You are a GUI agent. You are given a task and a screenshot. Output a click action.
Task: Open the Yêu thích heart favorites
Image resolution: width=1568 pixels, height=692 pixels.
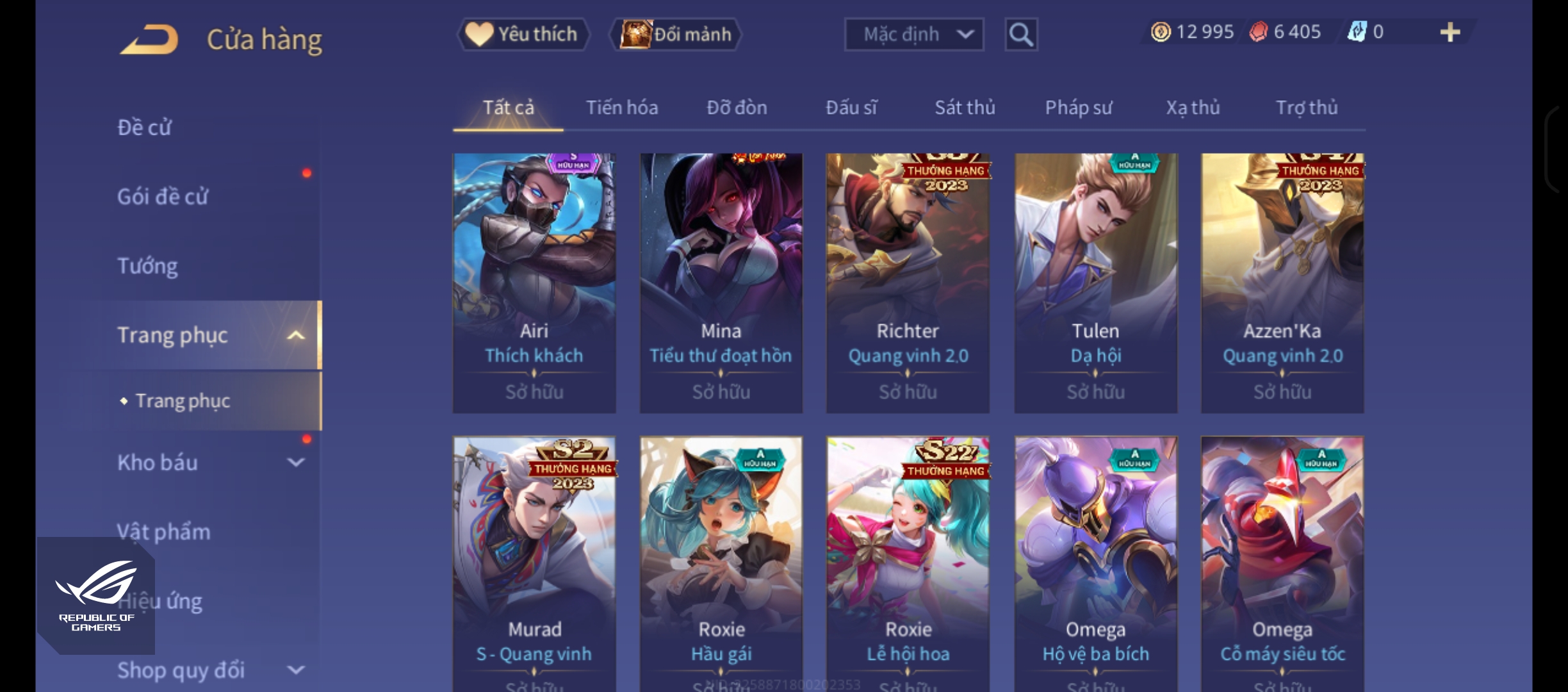click(x=522, y=34)
